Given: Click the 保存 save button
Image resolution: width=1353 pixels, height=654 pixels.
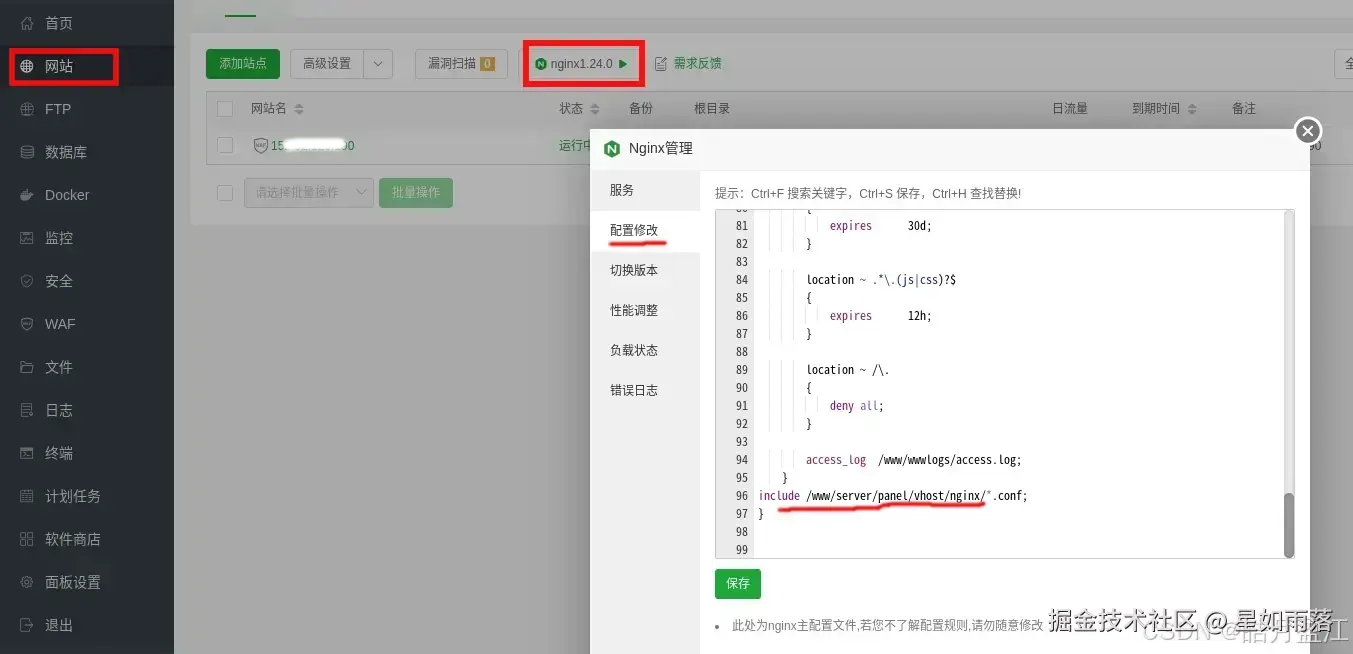Looking at the screenshot, I should (x=737, y=584).
